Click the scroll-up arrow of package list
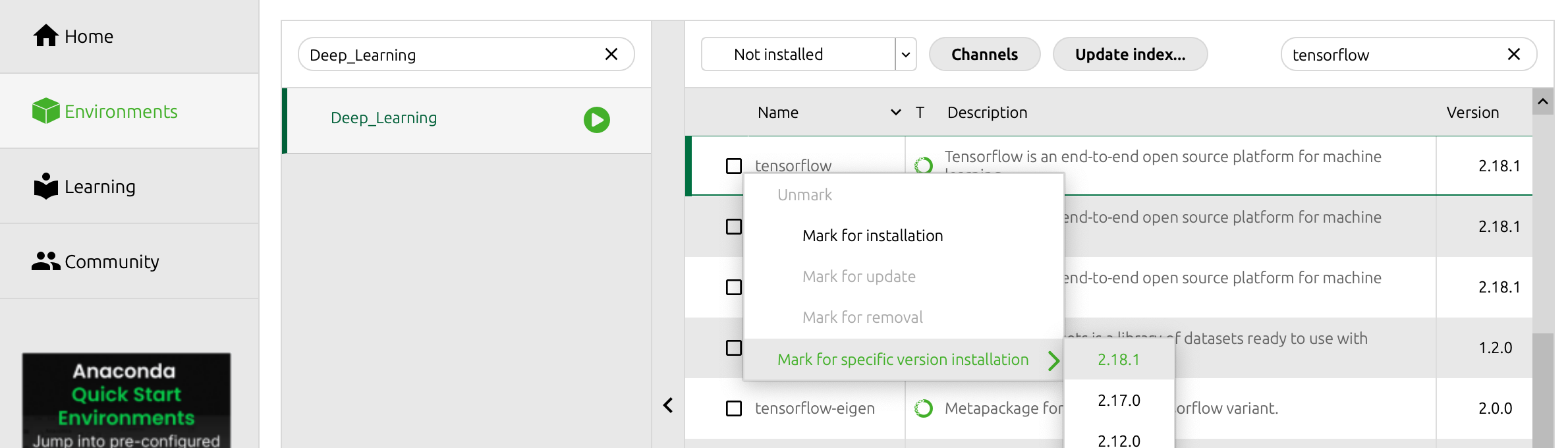The height and width of the screenshot is (448, 1568). click(1542, 101)
